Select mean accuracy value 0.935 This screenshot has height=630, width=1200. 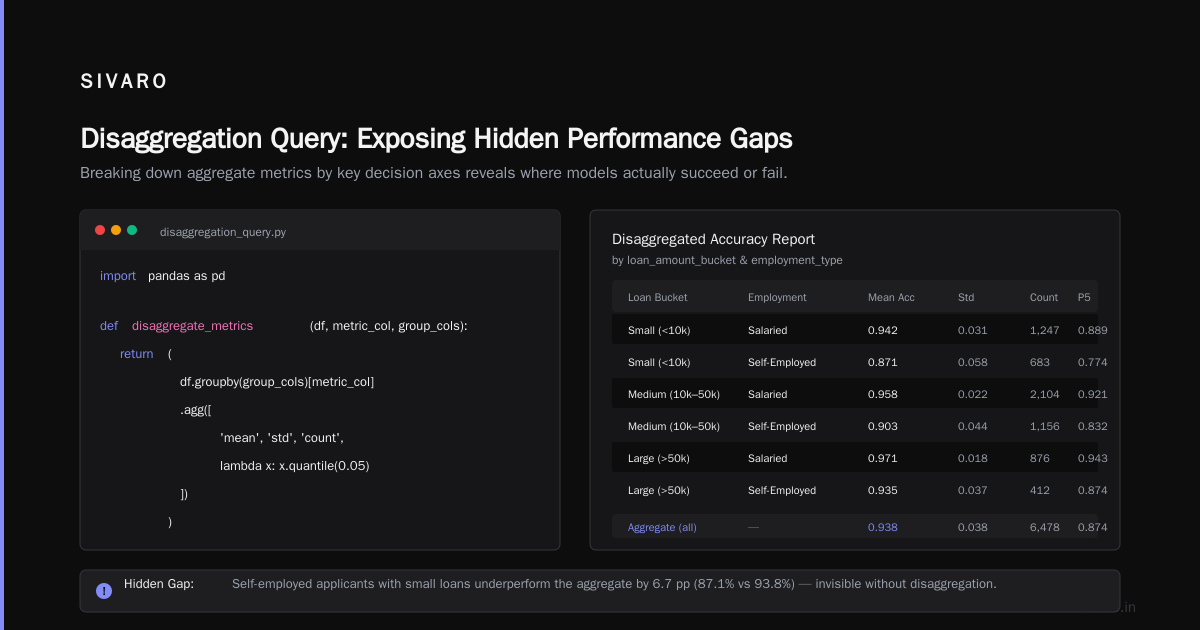883,490
